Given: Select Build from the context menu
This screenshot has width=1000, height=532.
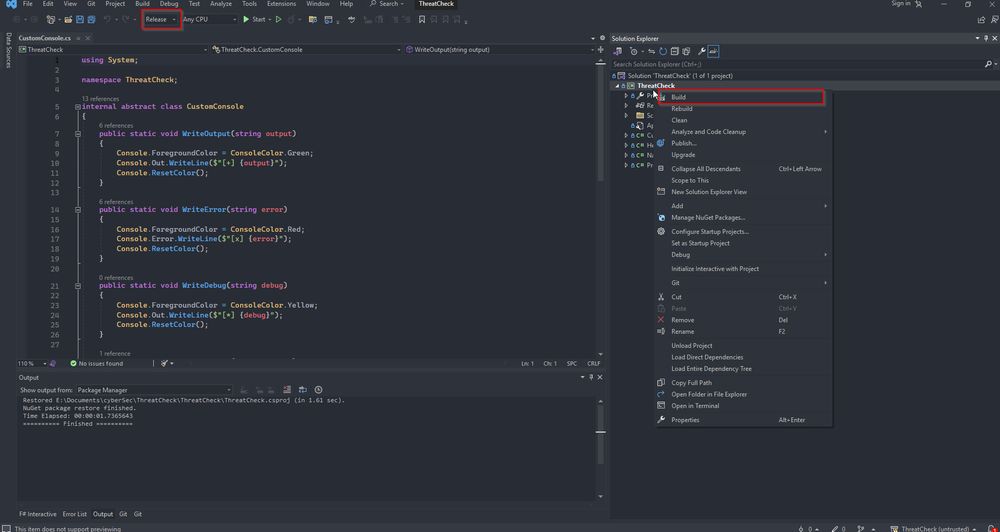Looking at the screenshot, I should click(679, 97).
